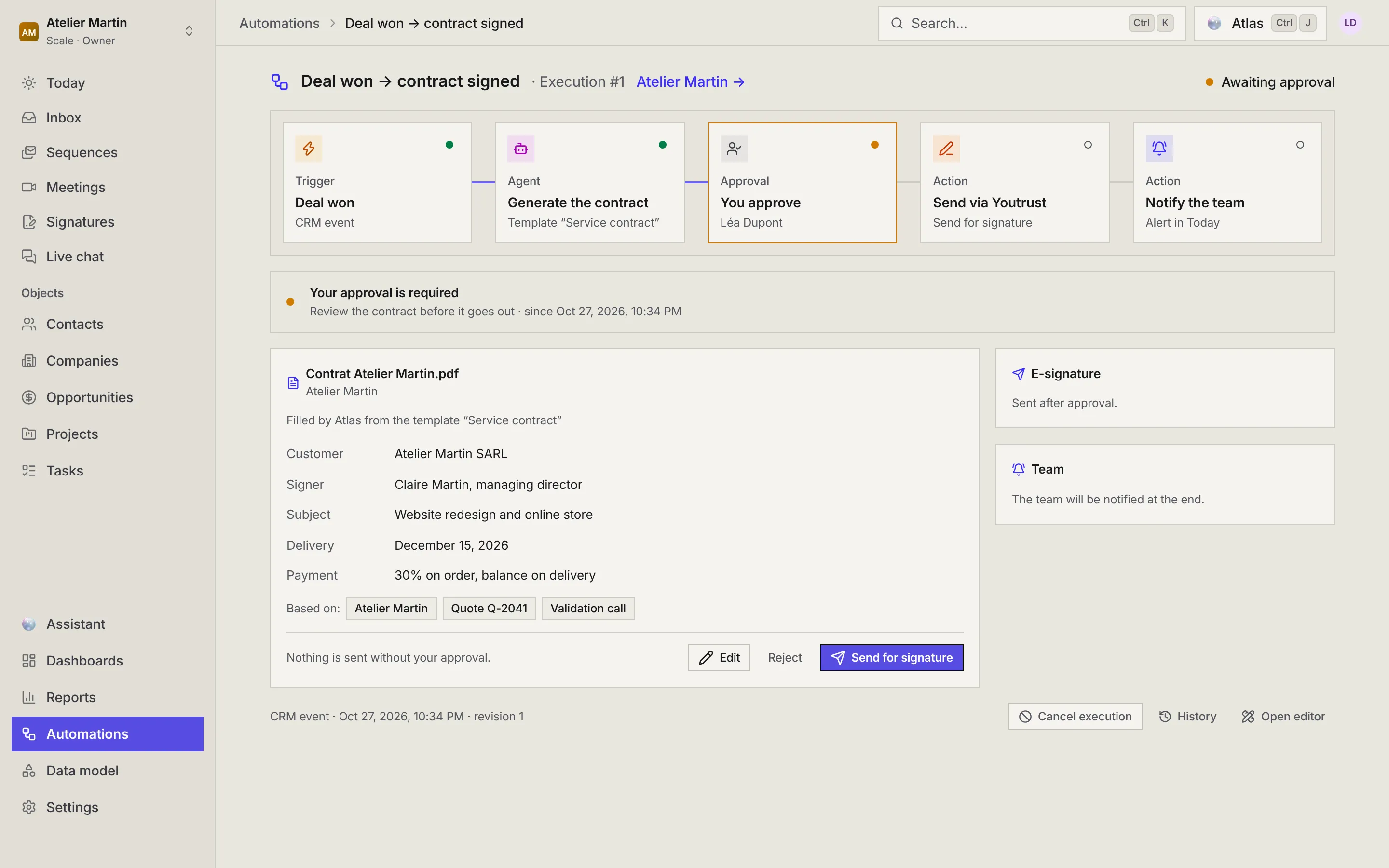Click the Reports bar chart icon

point(29,697)
